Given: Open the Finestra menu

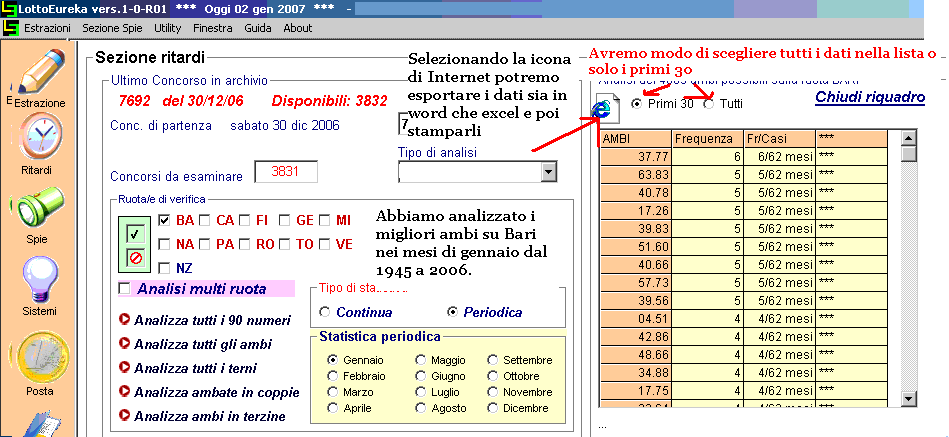Looking at the screenshot, I should [x=212, y=28].
